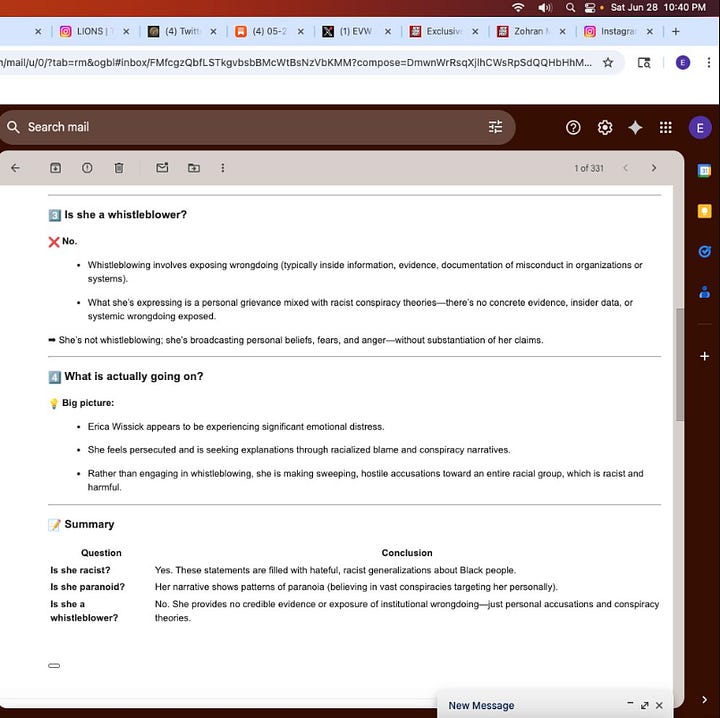Viewport: 720px width, 718px height.
Task: Go back to the inbox list
Action: pyautogui.click(x=16, y=168)
